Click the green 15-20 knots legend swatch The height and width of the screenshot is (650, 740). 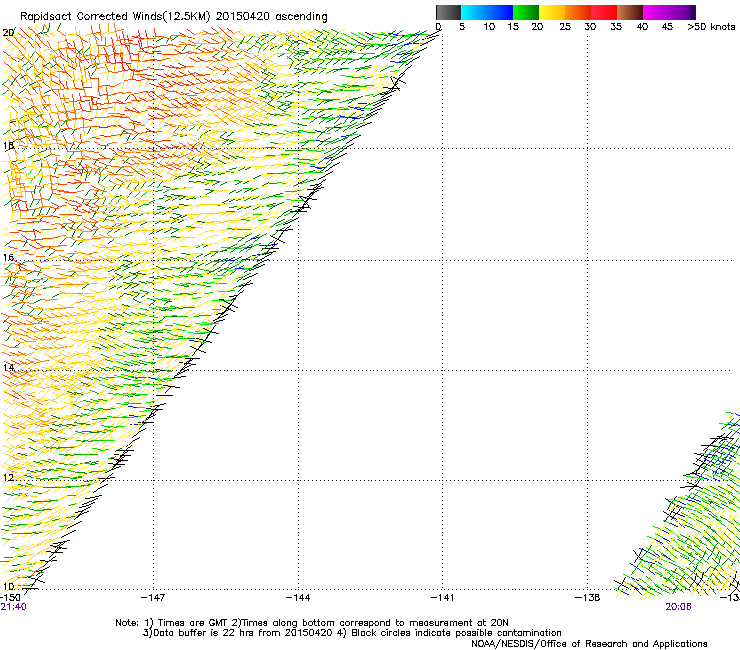point(526,12)
